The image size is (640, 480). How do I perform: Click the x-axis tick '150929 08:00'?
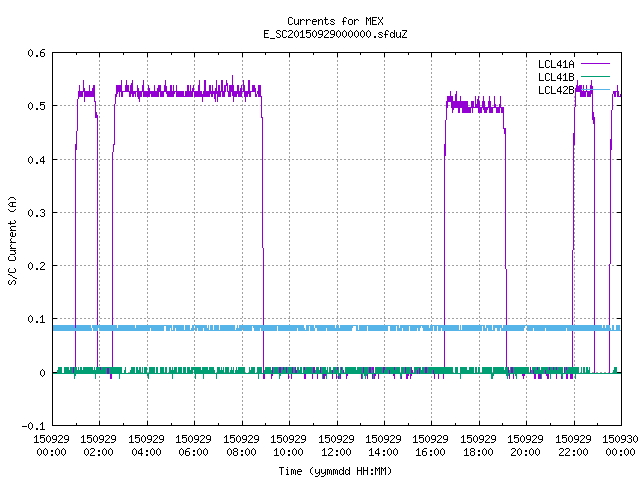[241, 445]
